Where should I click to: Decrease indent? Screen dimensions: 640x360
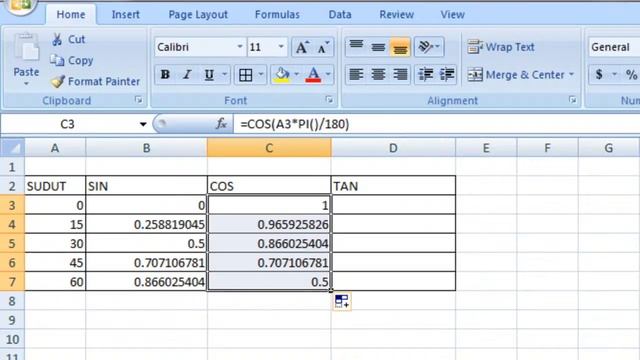pyautogui.click(x=426, y=75)
